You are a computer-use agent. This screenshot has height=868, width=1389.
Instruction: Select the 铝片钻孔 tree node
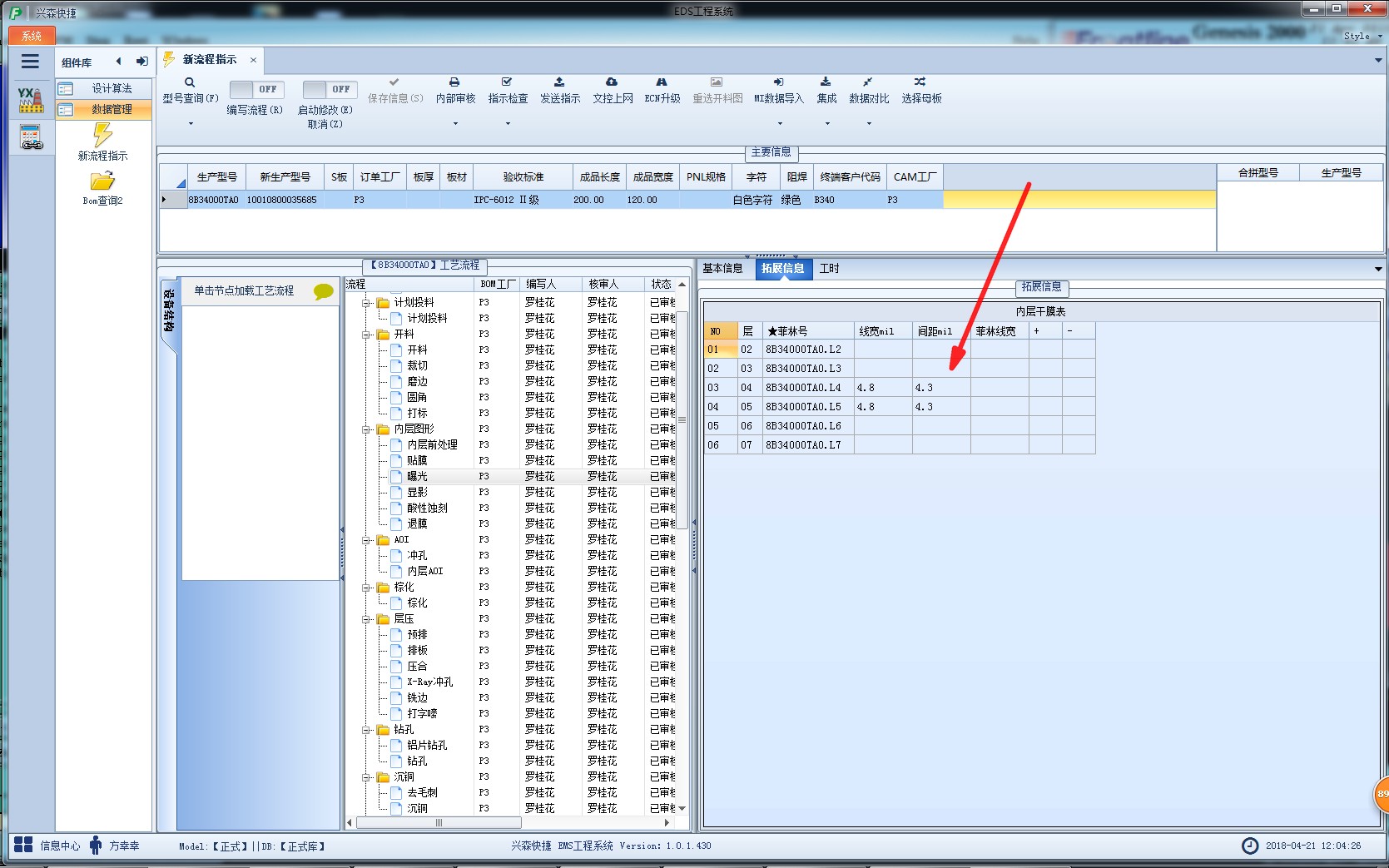(x=427, y=746)
